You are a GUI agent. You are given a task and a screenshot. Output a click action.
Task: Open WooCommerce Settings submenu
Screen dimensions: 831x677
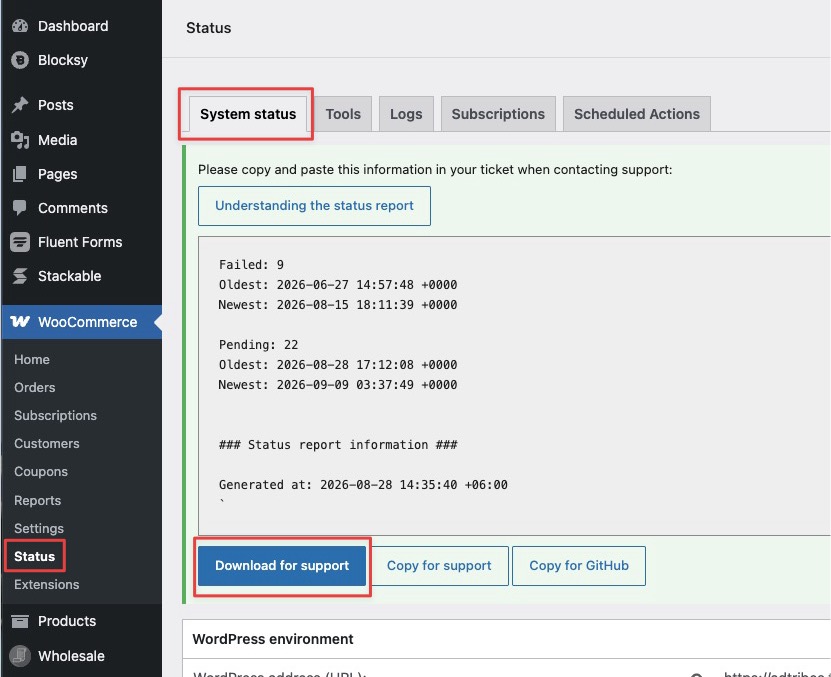39,529
